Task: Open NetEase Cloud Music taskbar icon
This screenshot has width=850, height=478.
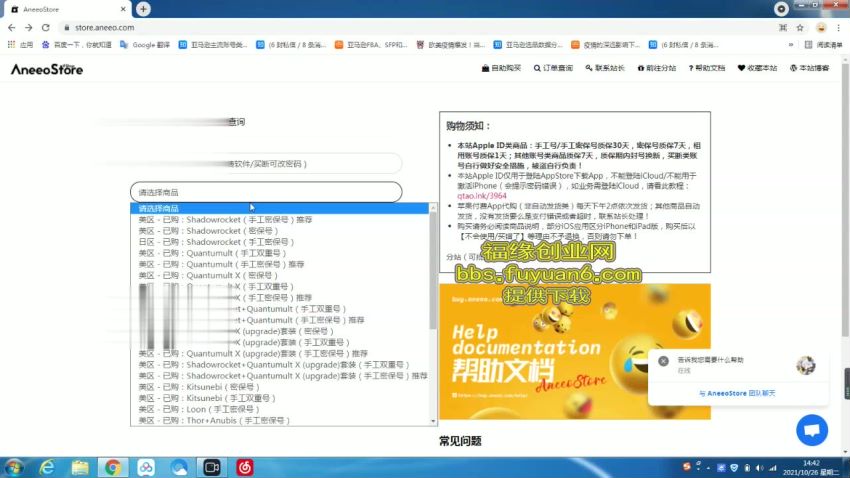Action: [245, 467]
